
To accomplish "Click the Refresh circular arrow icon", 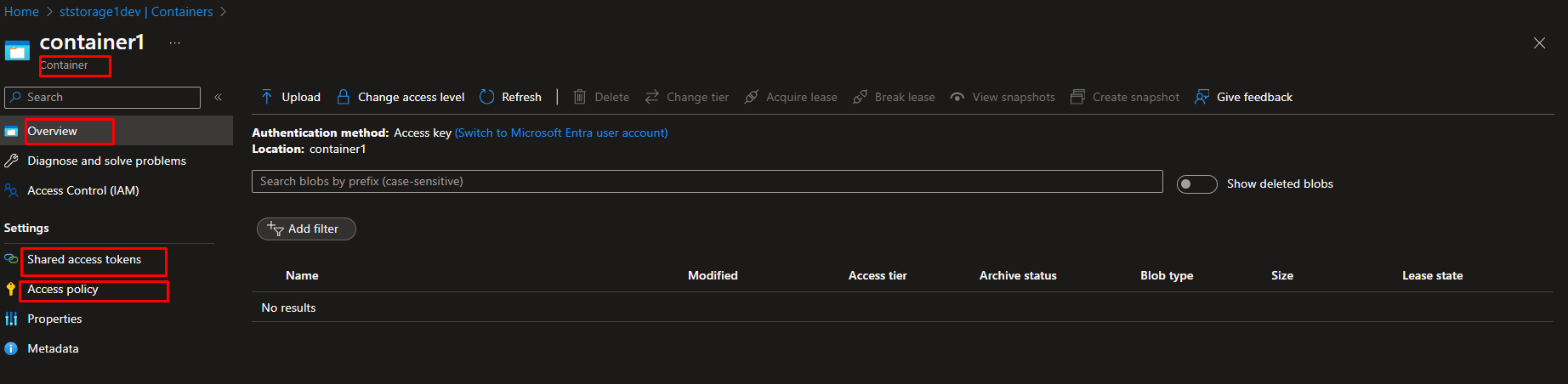I will [487, 97].
